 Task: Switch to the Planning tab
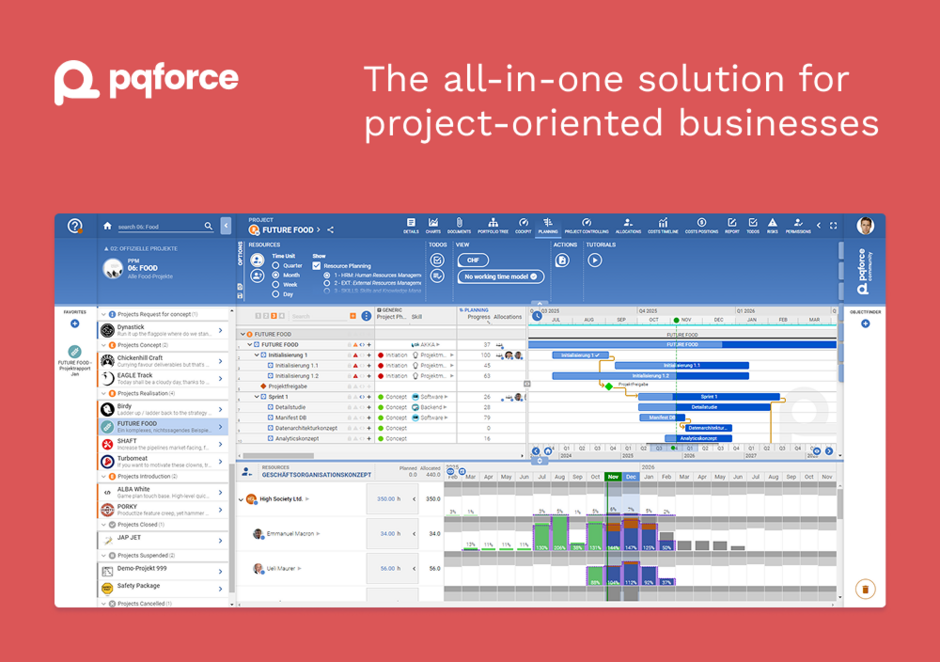point(549,224)
